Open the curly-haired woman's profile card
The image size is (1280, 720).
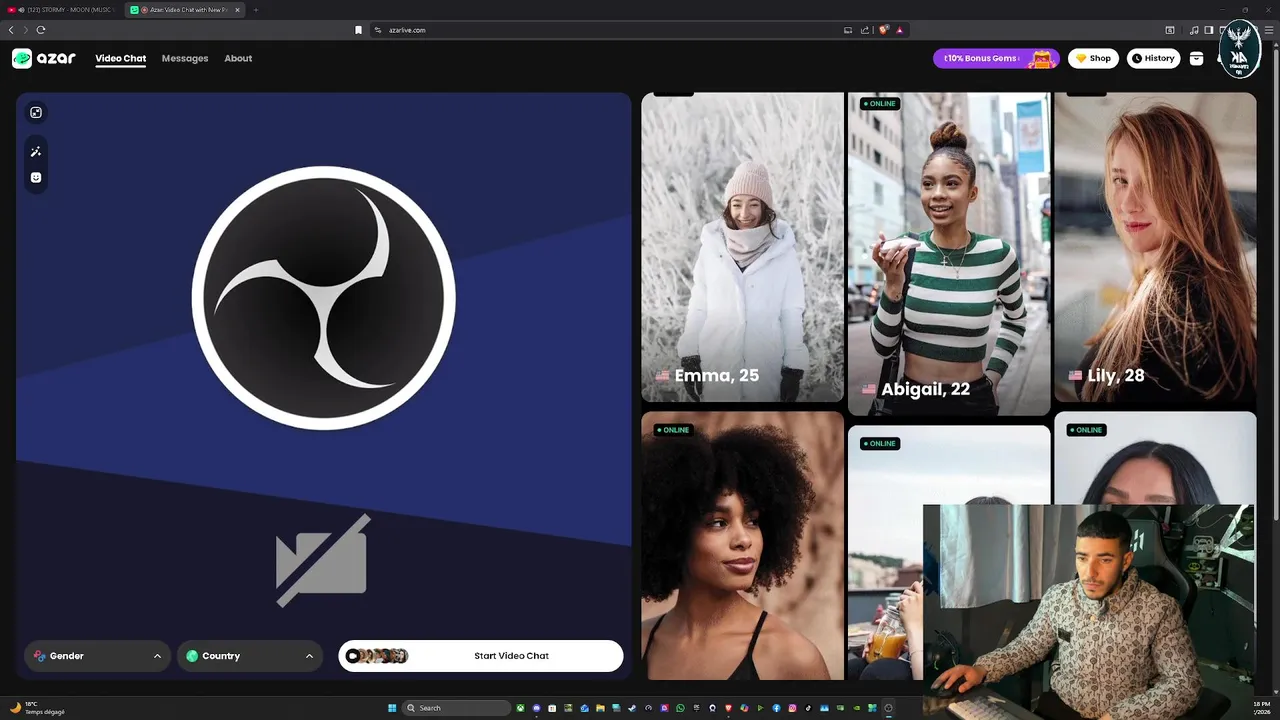[742, 545]
